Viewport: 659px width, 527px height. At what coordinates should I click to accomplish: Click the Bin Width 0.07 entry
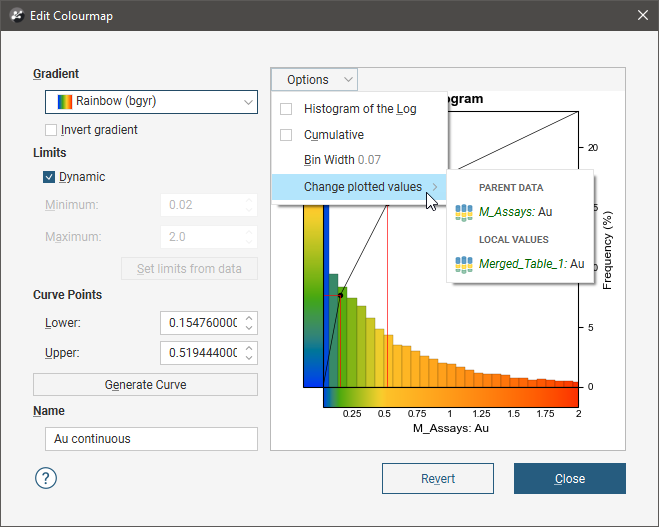(342, 160)
